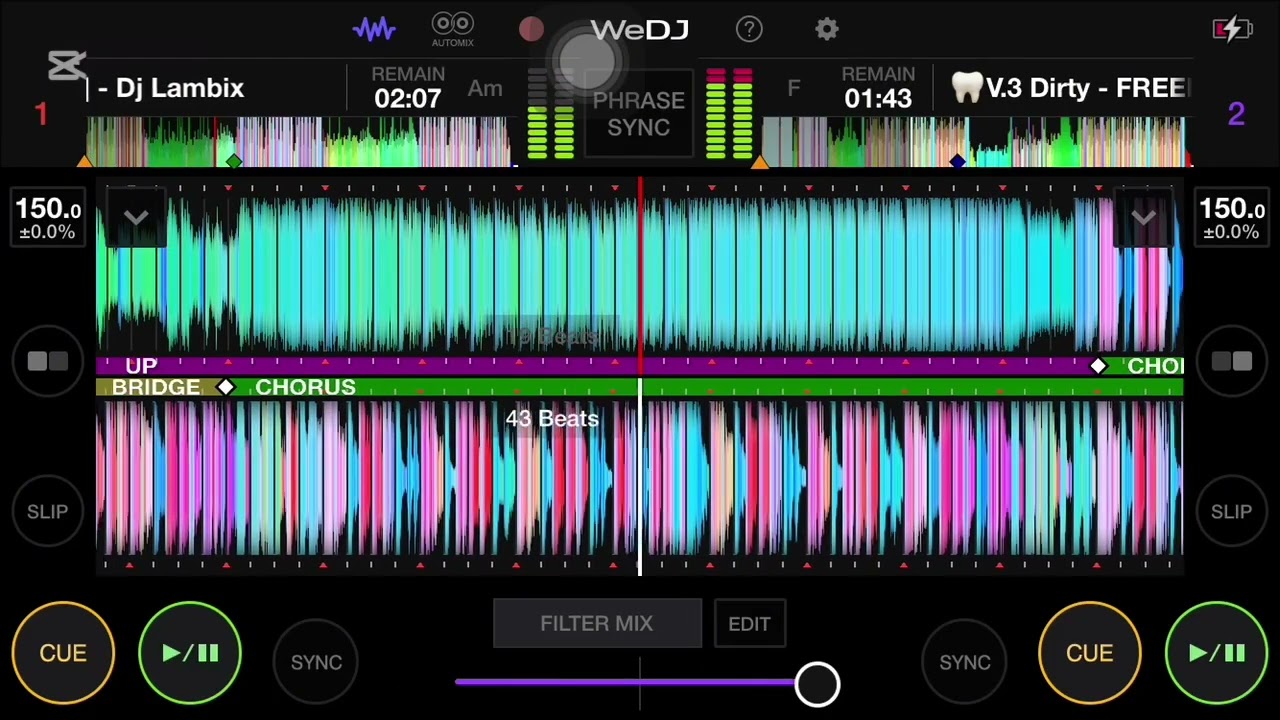
Task: Select orange cue triangle on deck 2 overview
Action: [x=760, y=160]
